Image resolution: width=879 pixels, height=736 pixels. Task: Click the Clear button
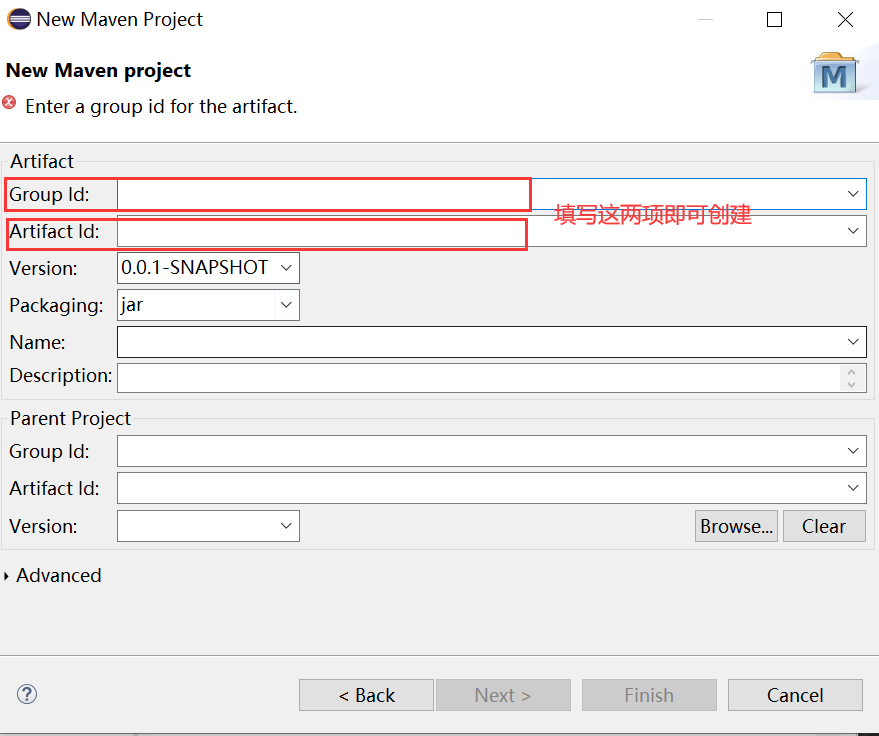(x=824, y=526)
